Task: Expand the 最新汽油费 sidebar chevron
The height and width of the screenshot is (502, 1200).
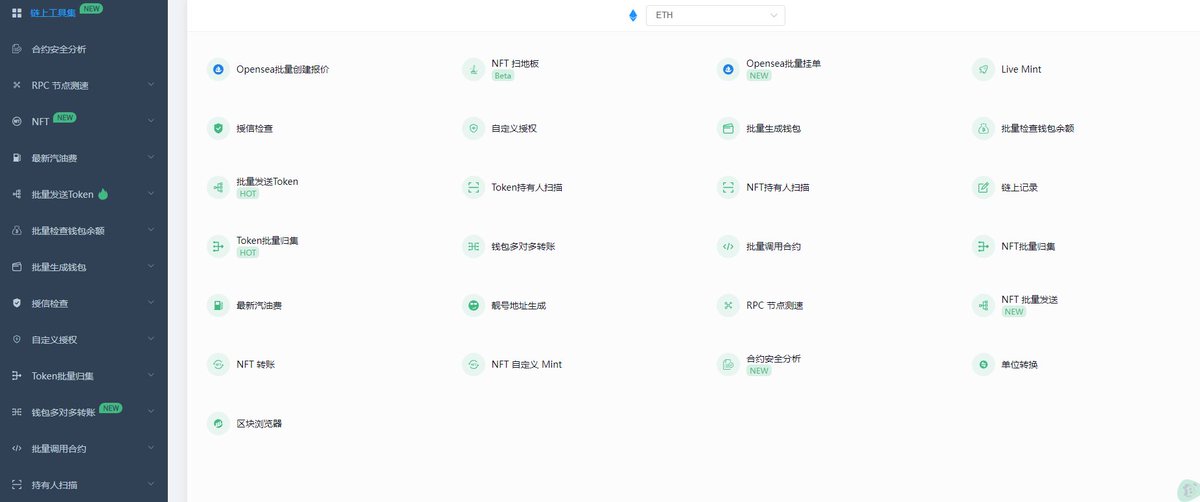Action: pyautogui.click(x=151, y=158)
